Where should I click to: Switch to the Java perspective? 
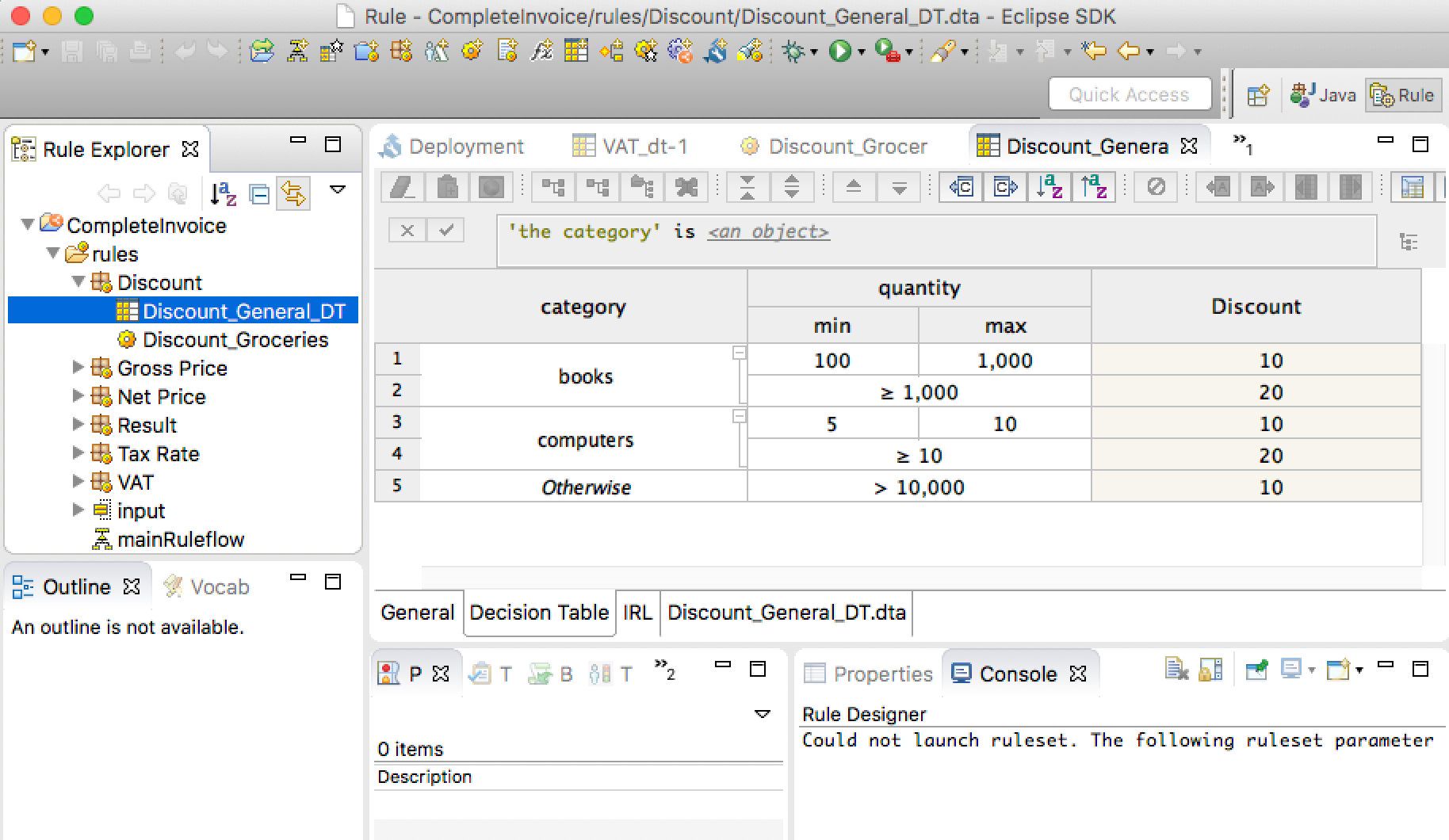point(1323,95)
